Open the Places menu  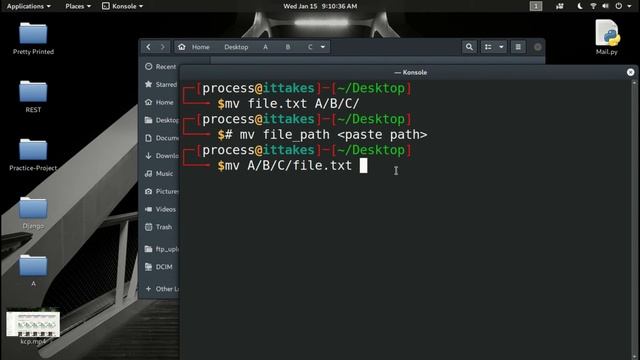[x=78, y=6]
